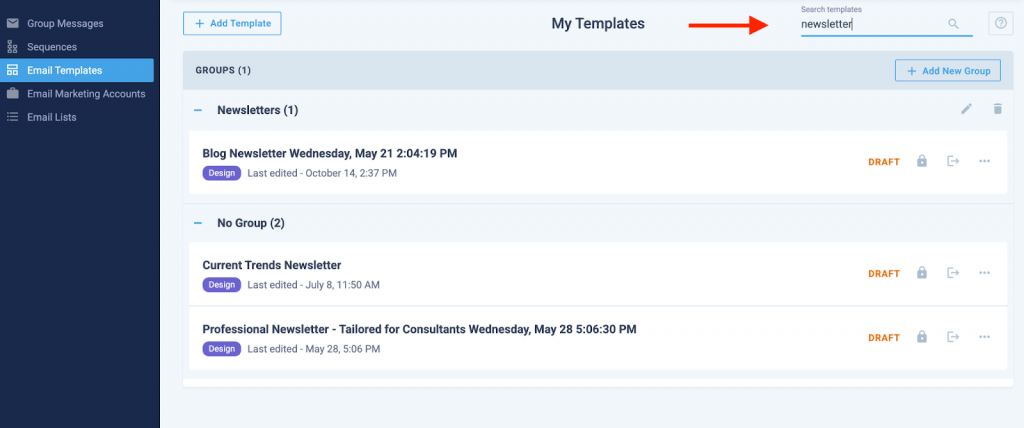This screenshot has height=428, width=1024.
Task: Go to Group Messages in sidebar
Action: [65, 23]
